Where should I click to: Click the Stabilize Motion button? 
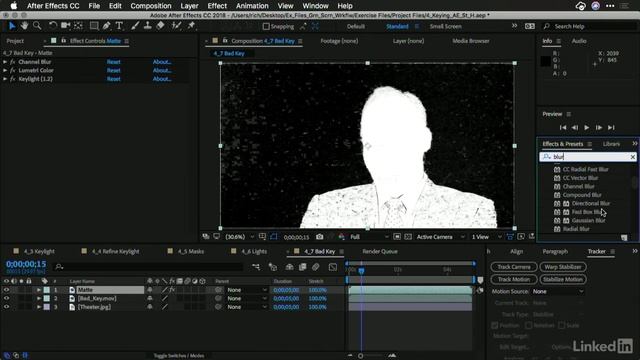coord(563,279)
